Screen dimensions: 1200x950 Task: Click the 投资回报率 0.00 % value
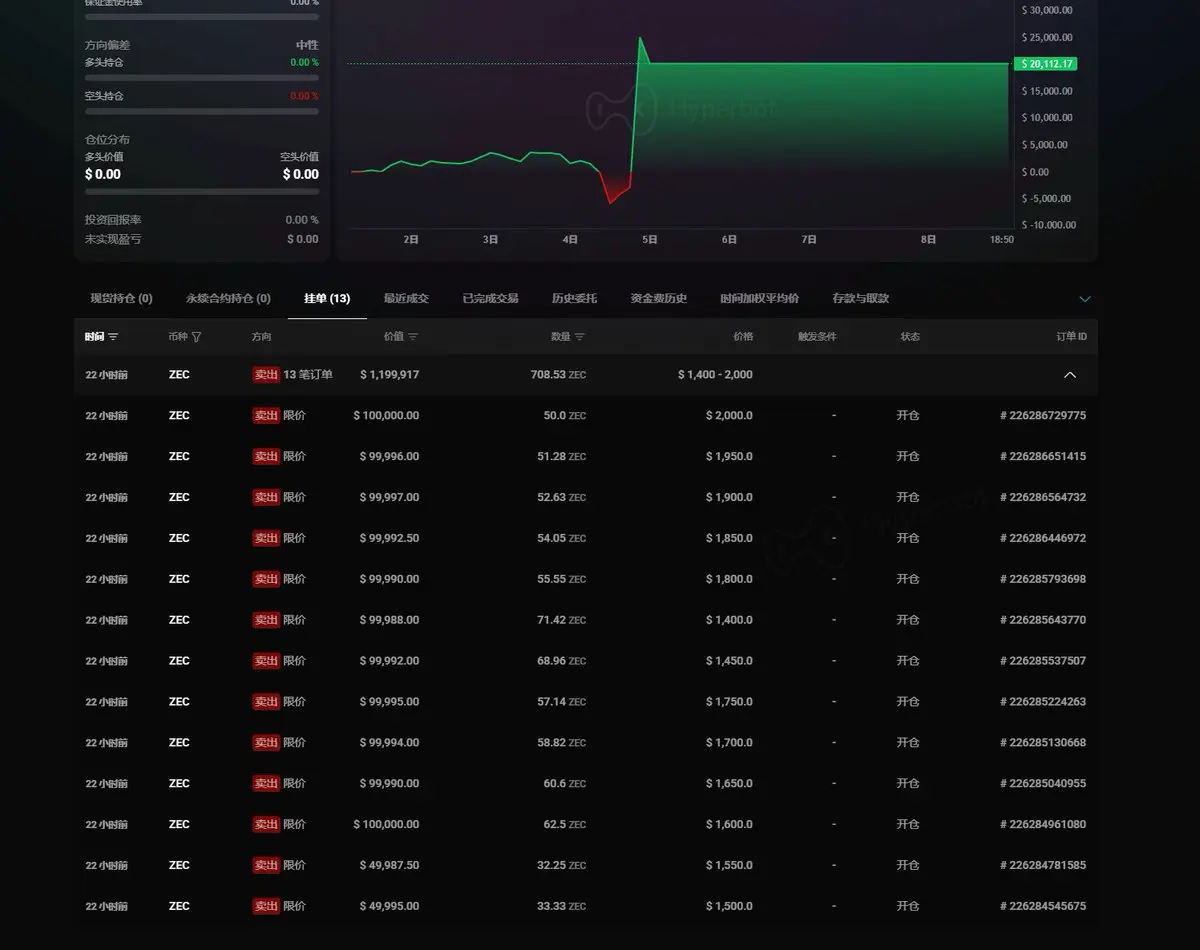[302, 220]
